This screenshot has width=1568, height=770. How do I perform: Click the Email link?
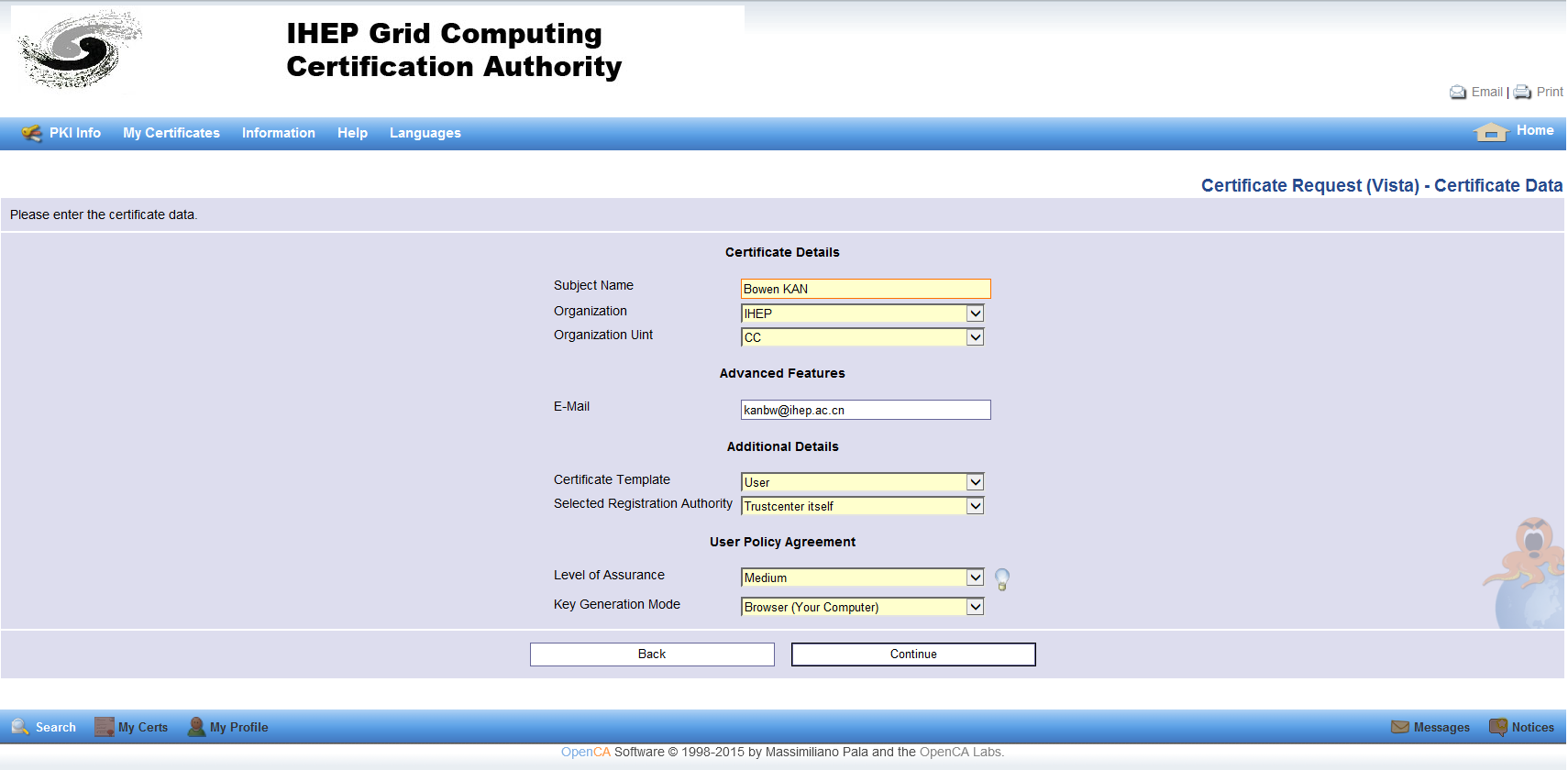[1486, 92]
